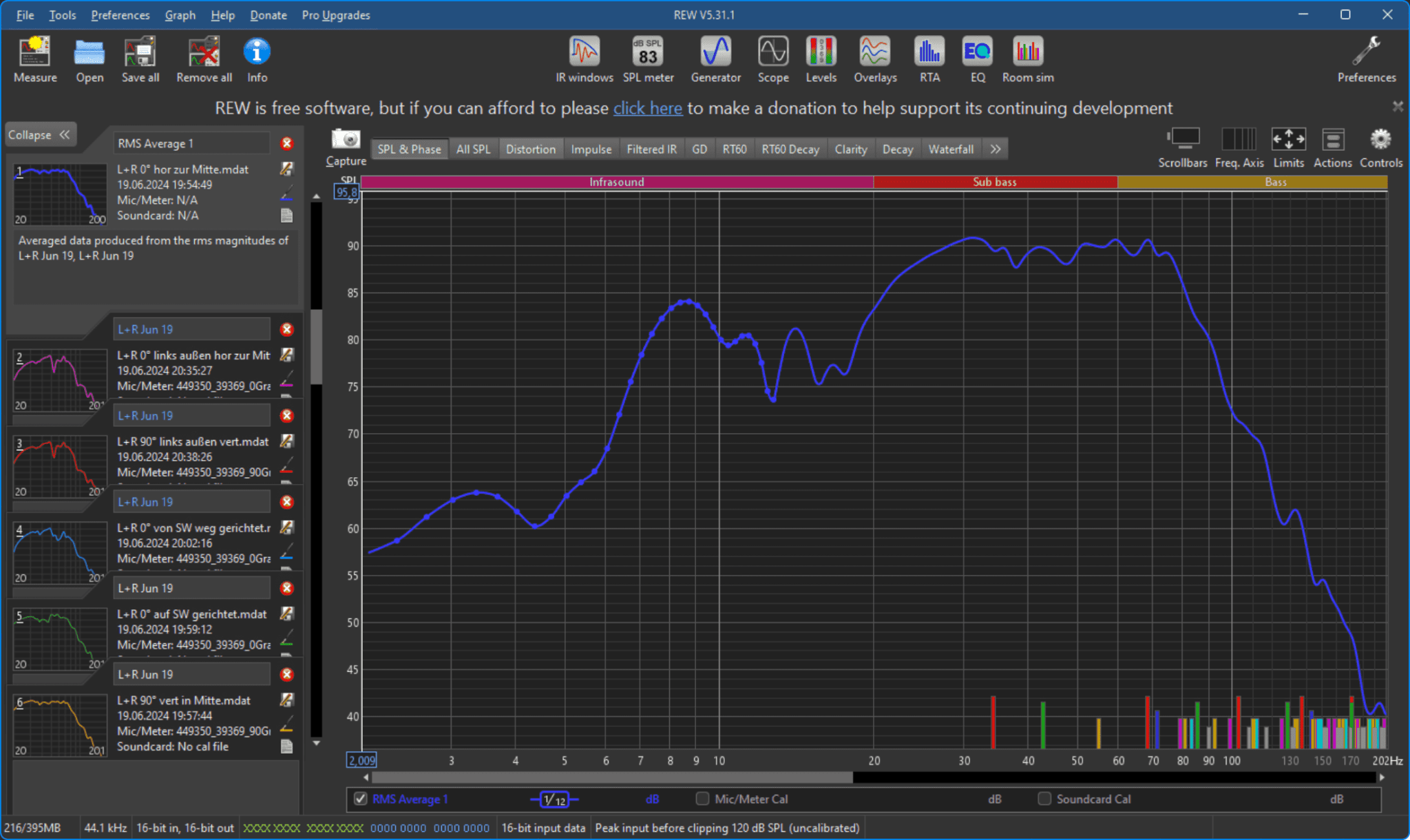Viewport: 1410px width, 840px height.
Task: Click the Infrasound band label
Action: pyautogui.click(x=617, y=182)
